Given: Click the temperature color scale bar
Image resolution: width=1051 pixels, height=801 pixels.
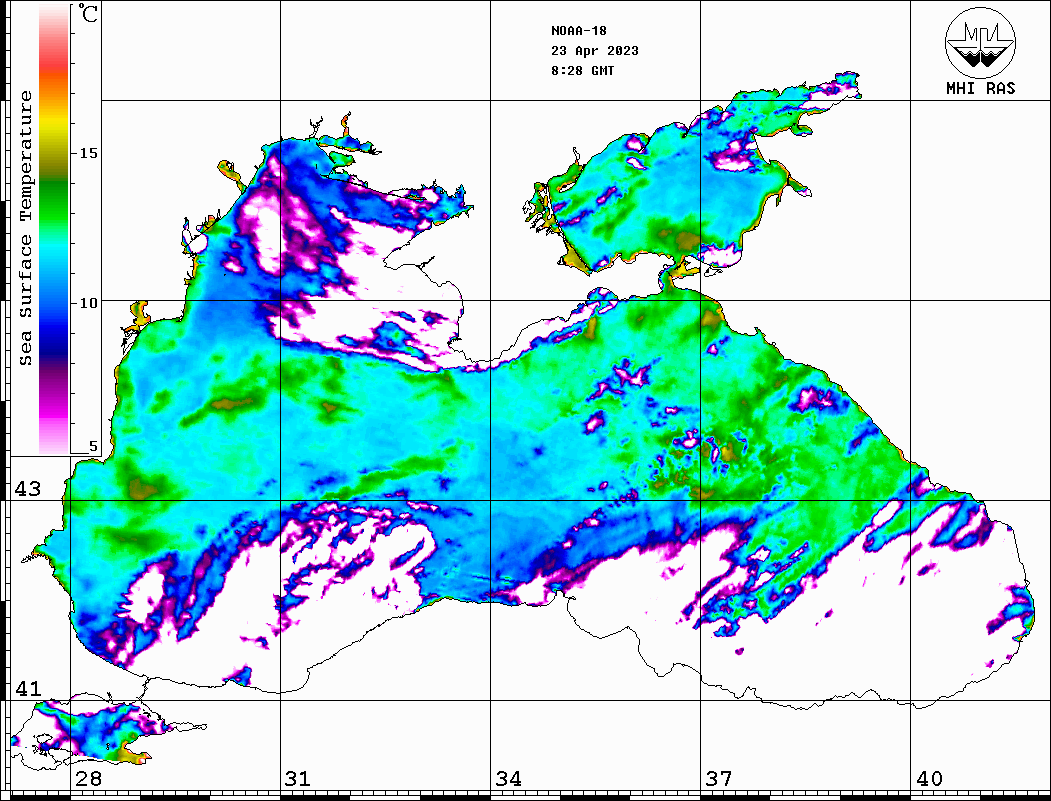Looking at the screenshot, I should [54, 229].
